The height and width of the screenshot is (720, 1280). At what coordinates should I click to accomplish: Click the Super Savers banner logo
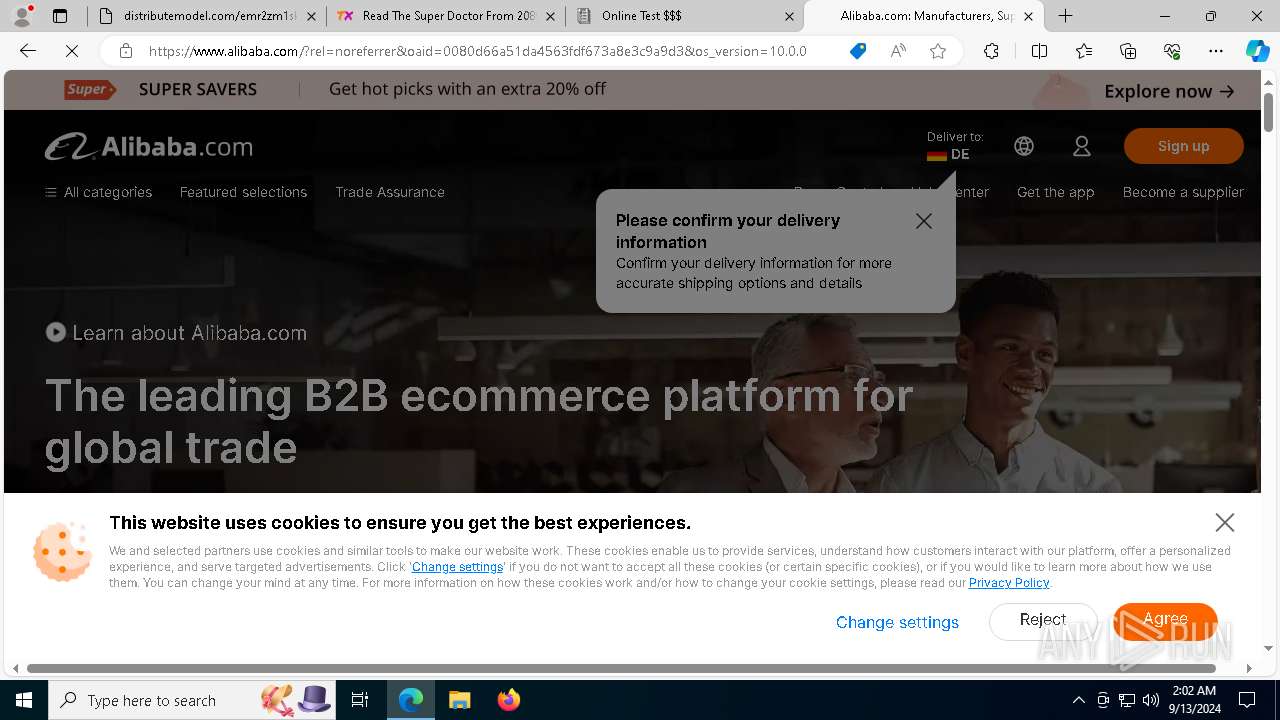click(x=89, y=89)
